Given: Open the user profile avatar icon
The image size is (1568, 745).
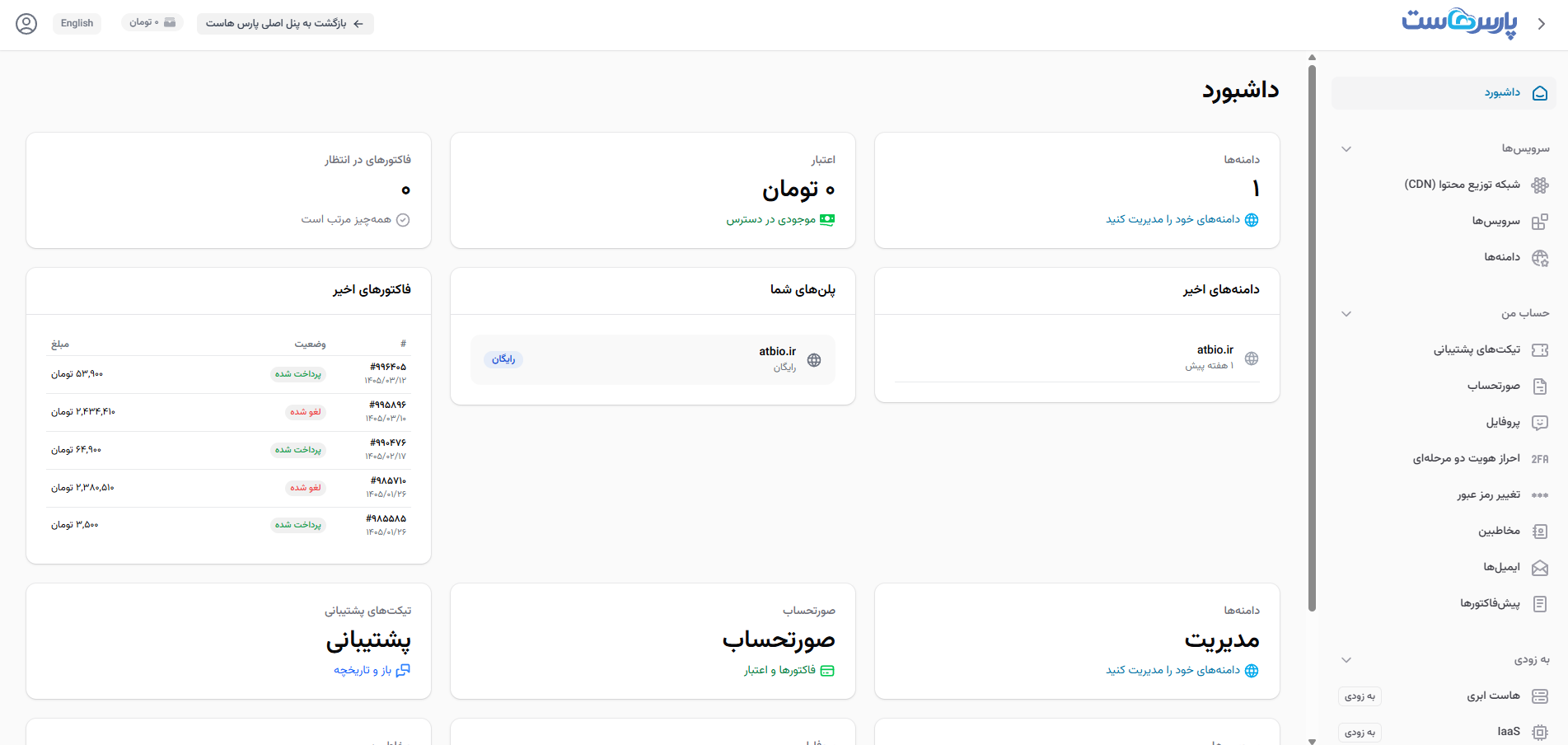Looking at the screenshot, I should click(x=26, y=24).
